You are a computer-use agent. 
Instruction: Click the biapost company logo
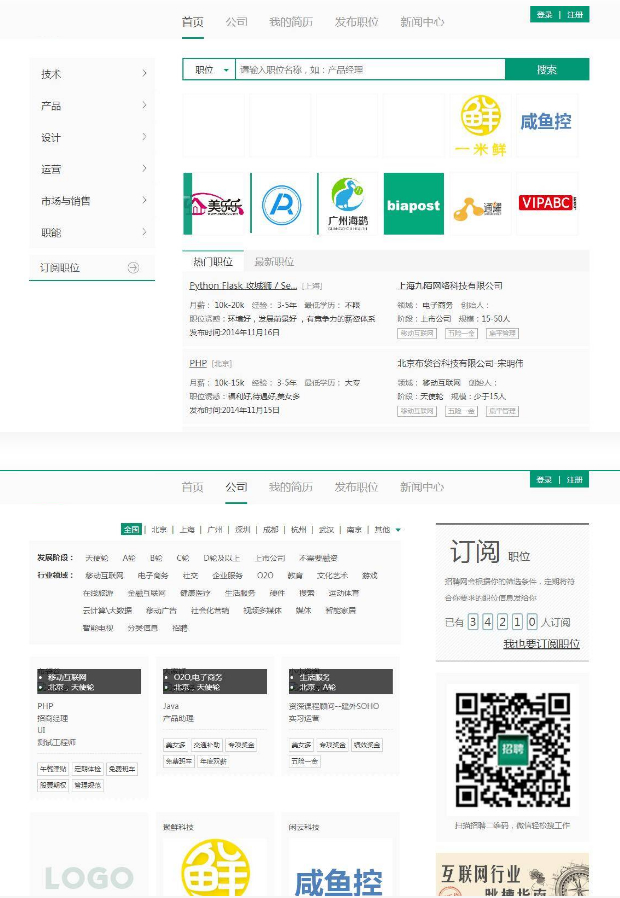pos(413,204)
